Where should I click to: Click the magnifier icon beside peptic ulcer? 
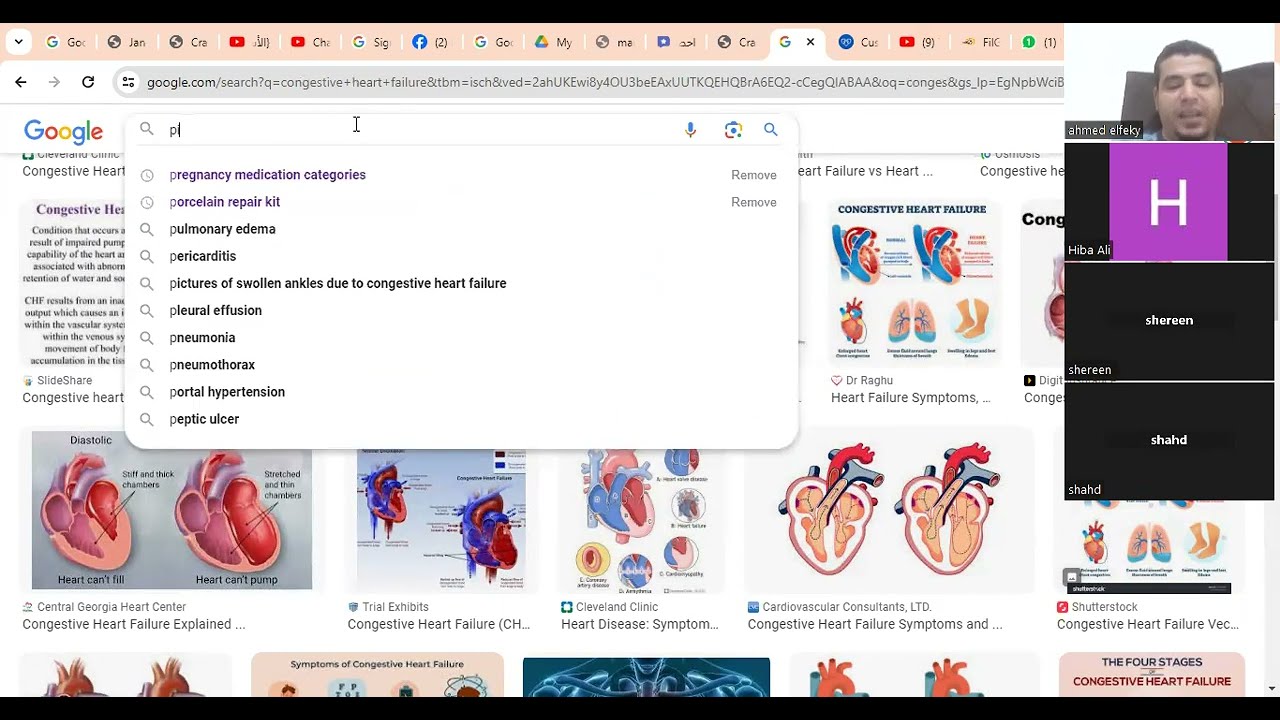click(147, 419)
